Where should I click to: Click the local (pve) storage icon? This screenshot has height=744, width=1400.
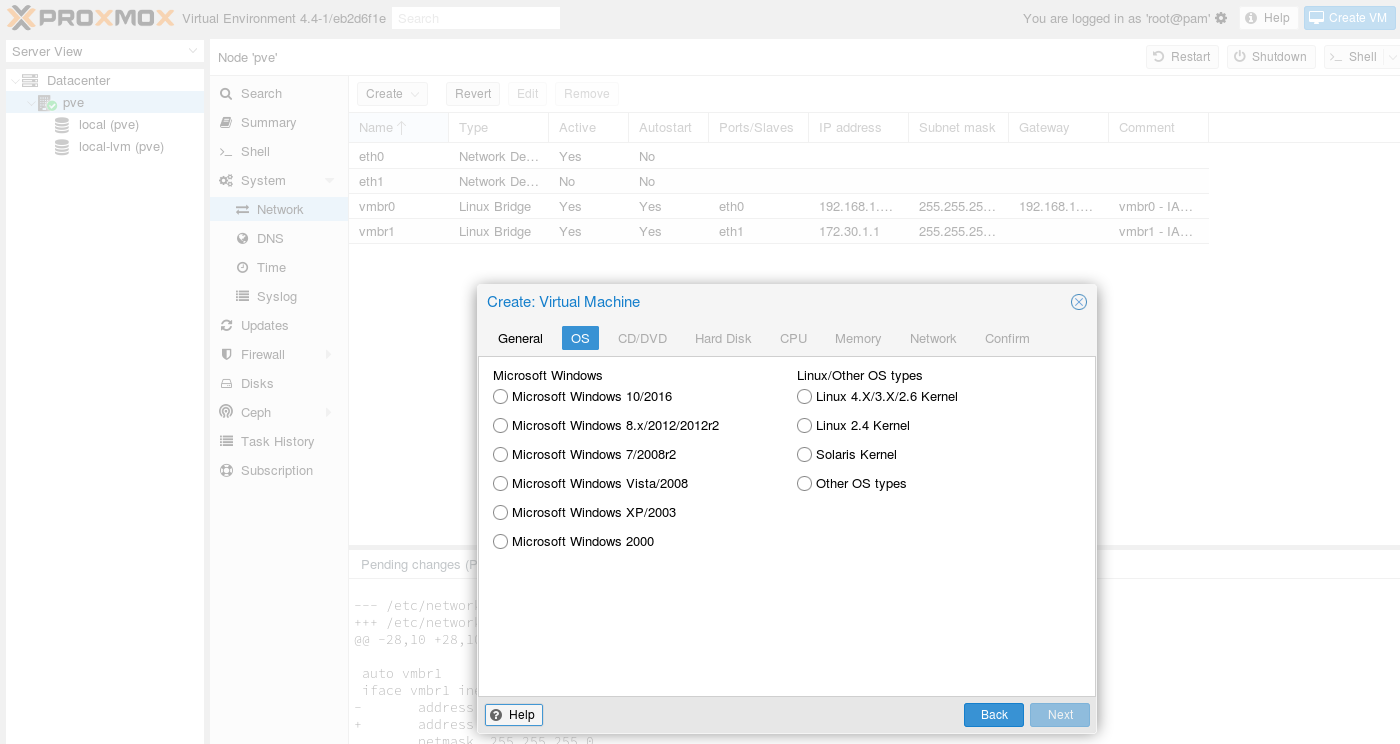[61, 125]
